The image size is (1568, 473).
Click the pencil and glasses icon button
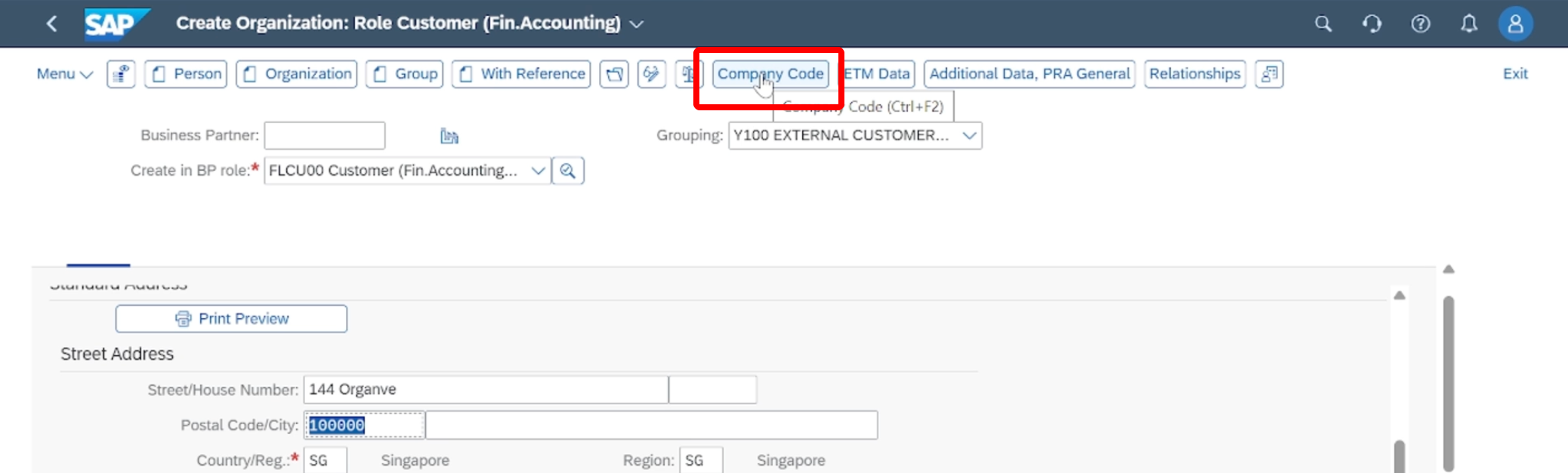point(651,74)
